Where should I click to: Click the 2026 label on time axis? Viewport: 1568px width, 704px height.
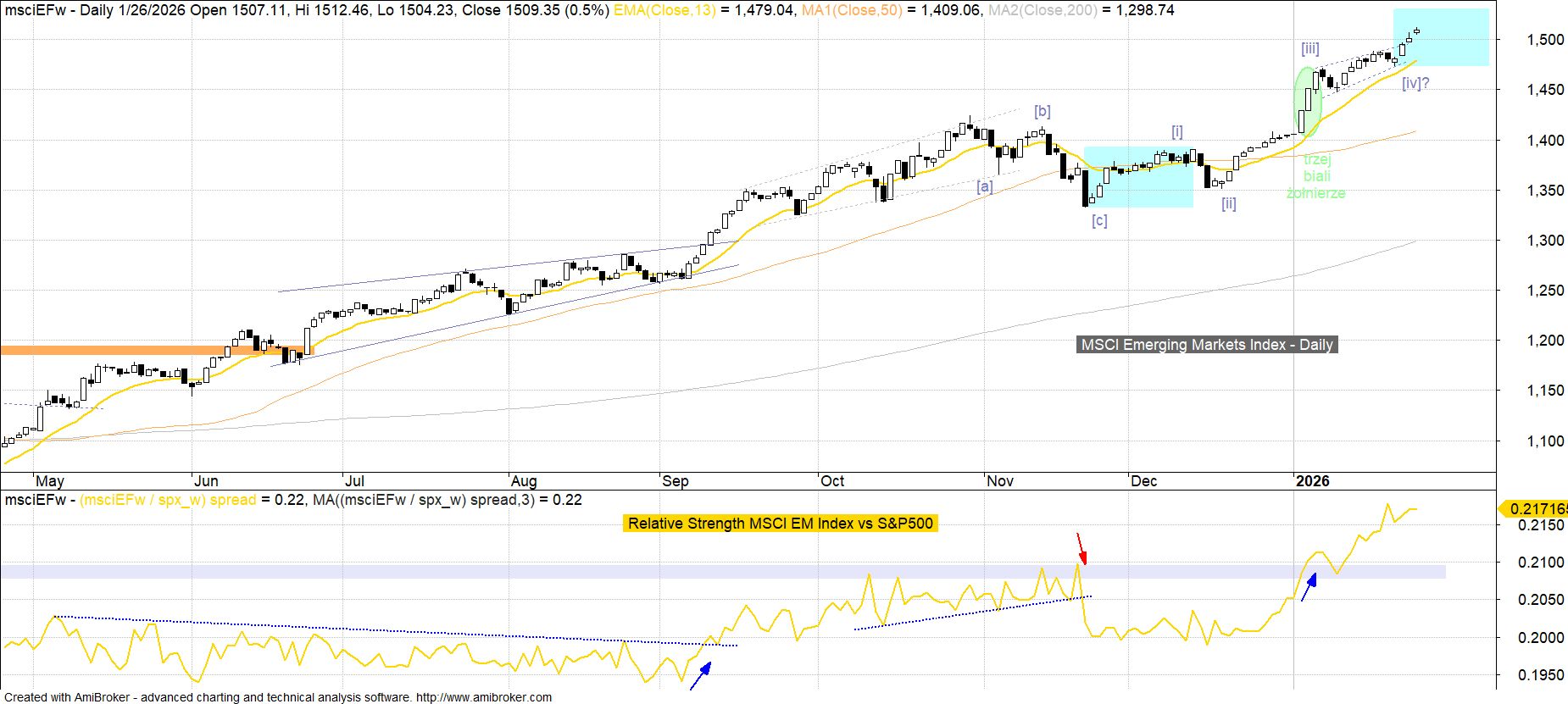click(x=1313, y=481)
